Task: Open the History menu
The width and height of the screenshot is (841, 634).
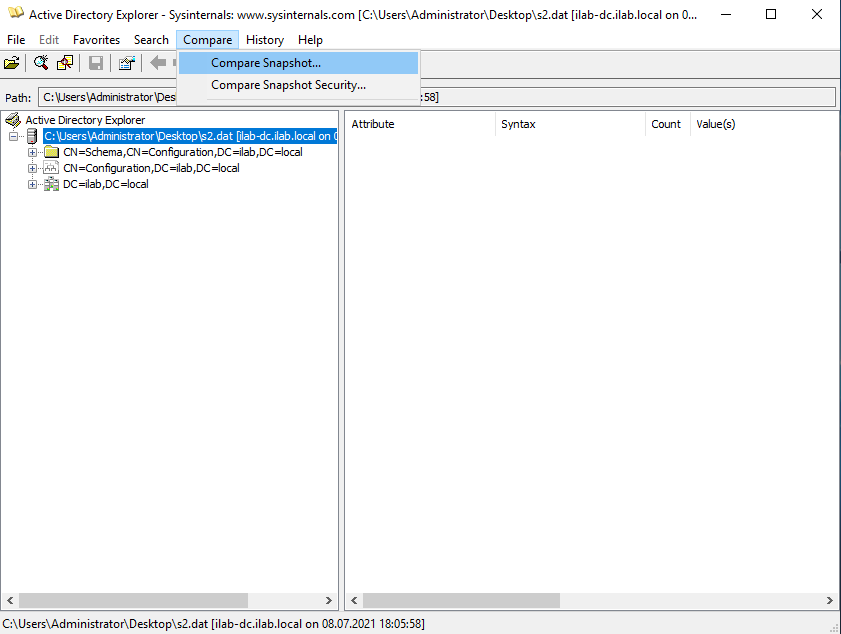Action: coord(264,40)
